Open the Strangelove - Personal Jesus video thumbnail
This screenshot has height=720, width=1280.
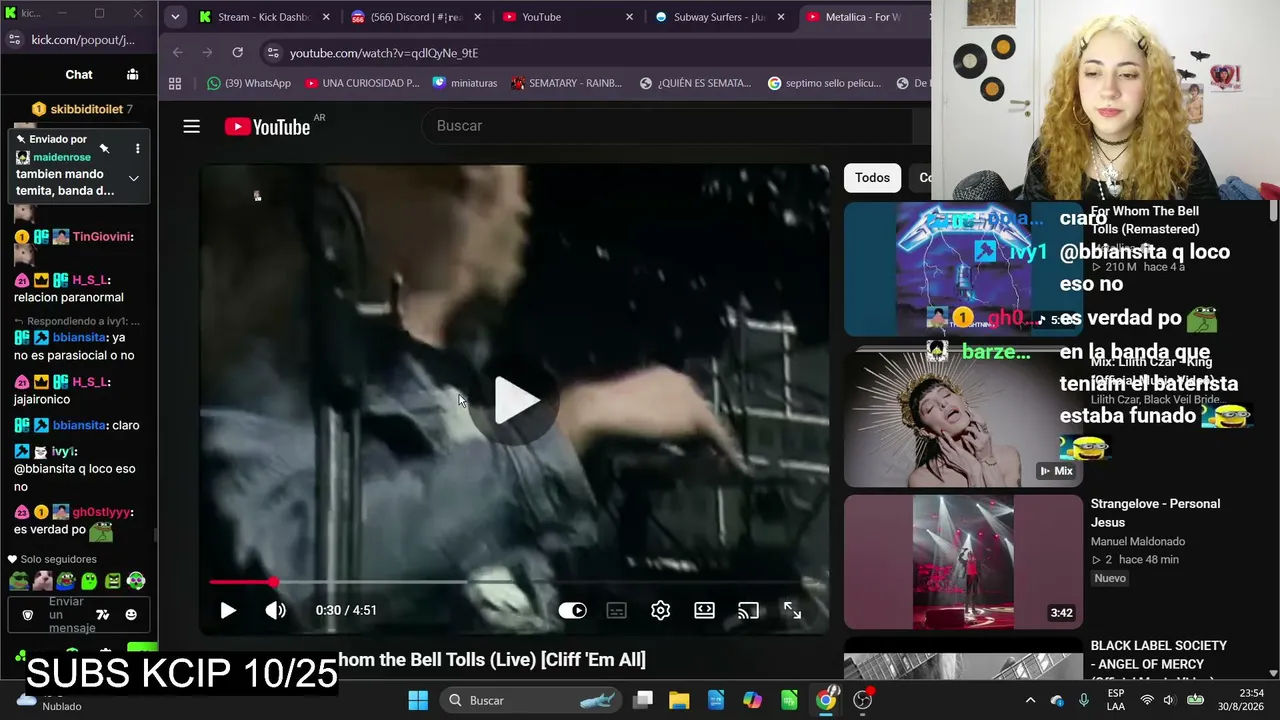tap(963, 562)
